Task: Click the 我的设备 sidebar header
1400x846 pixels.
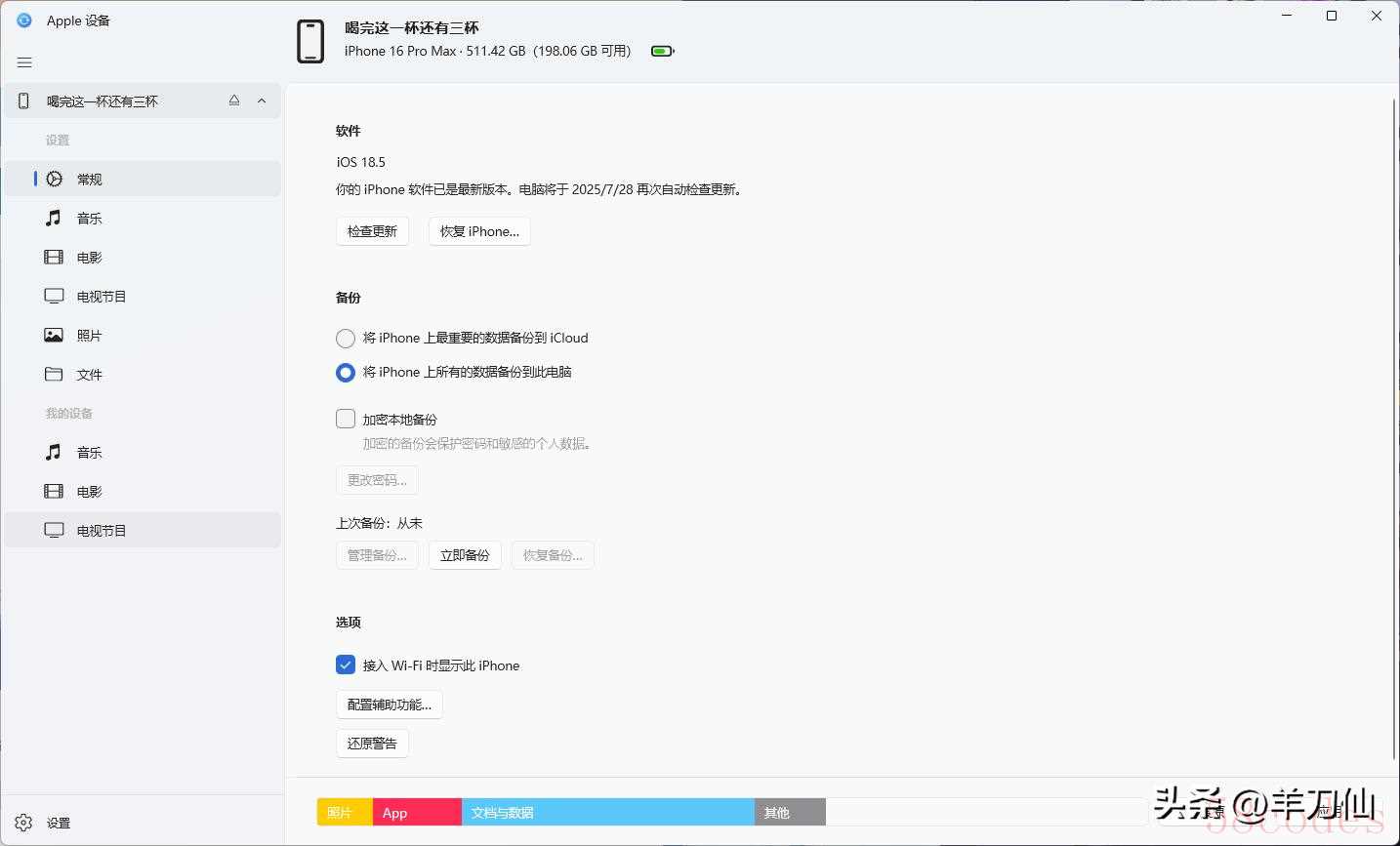Action: click(x=69, y=413)
